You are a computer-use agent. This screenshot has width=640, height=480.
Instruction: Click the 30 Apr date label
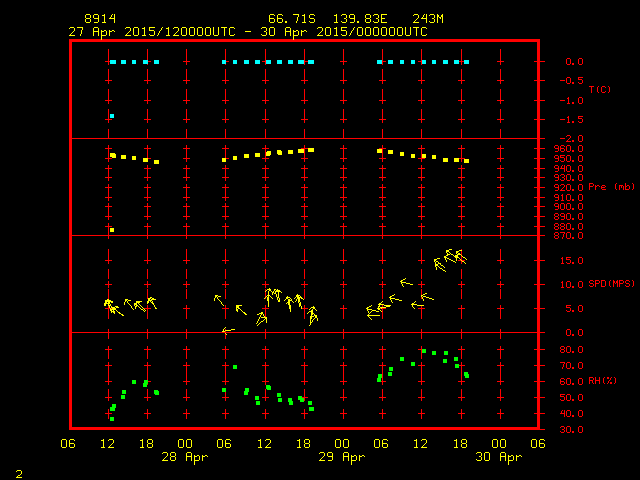pyautogui.click(x=498, y=457)
